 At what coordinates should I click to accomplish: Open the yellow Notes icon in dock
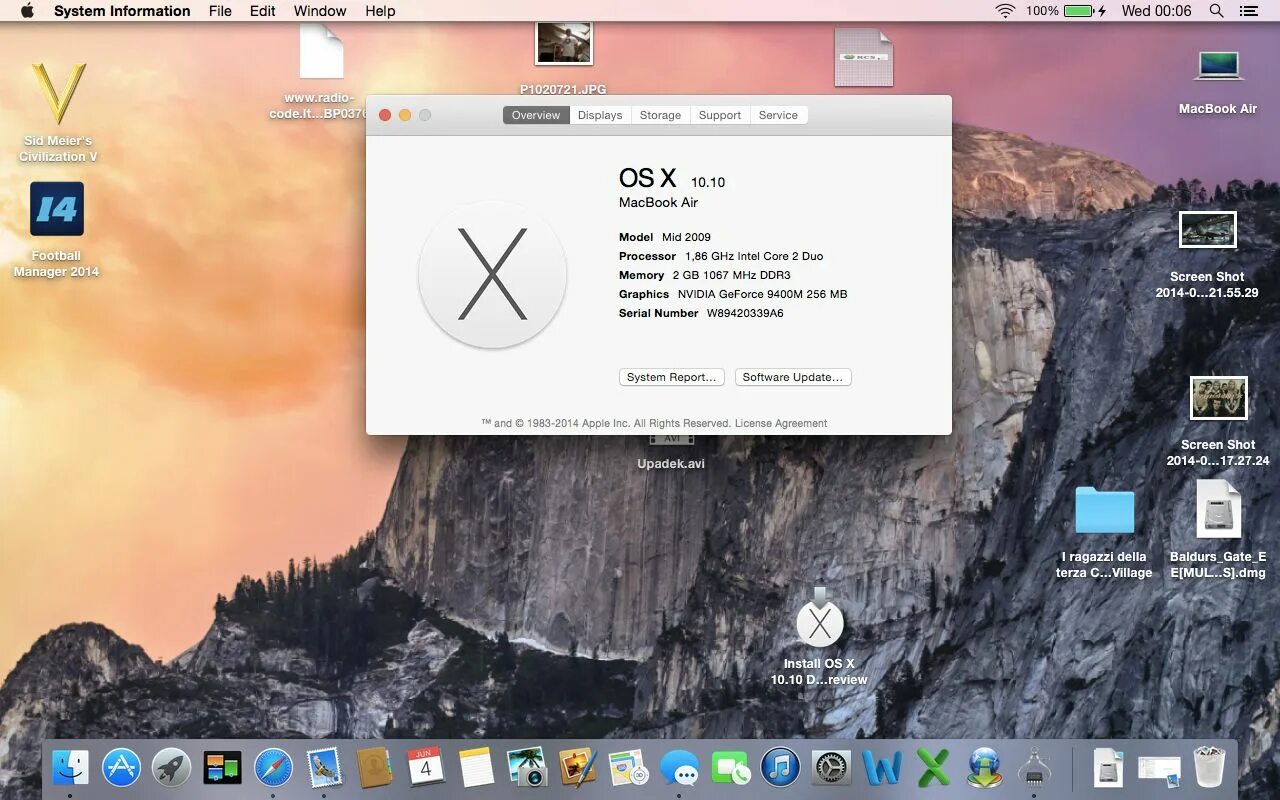477,768
